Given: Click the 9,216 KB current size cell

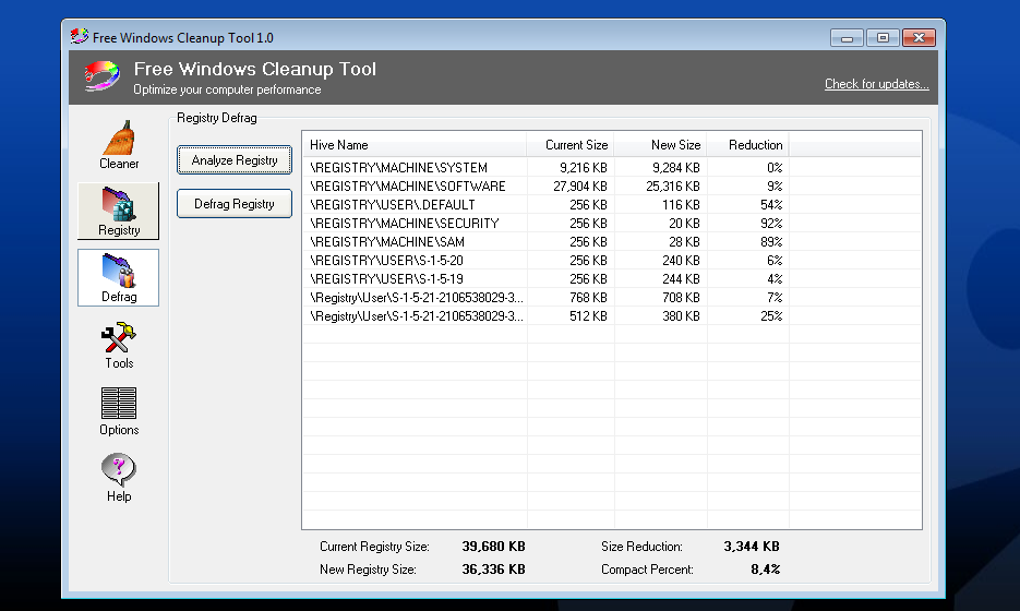Looking at the screenshot, I should point(584,167).
